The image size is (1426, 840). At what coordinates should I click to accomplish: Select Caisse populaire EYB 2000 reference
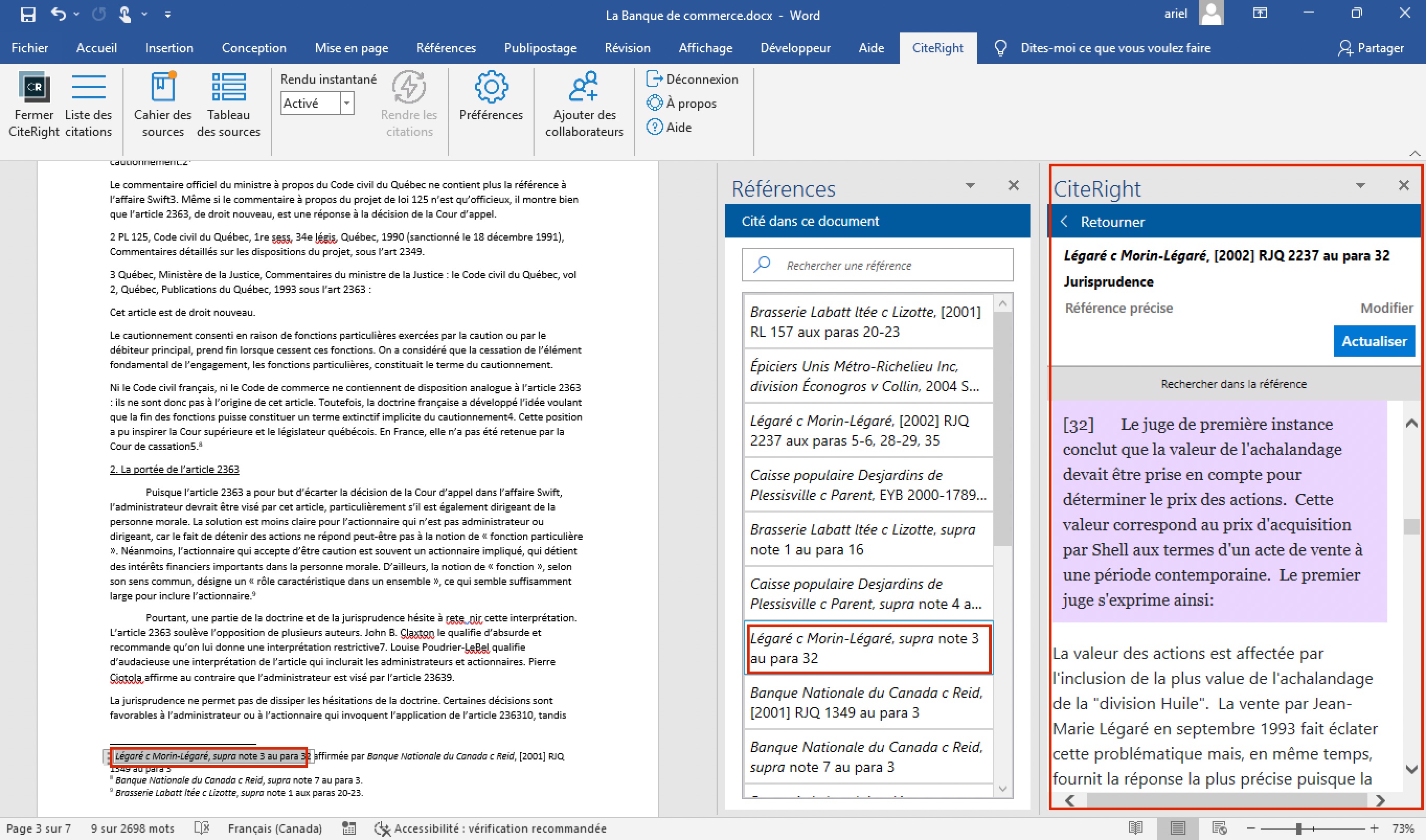click(868, 484)
